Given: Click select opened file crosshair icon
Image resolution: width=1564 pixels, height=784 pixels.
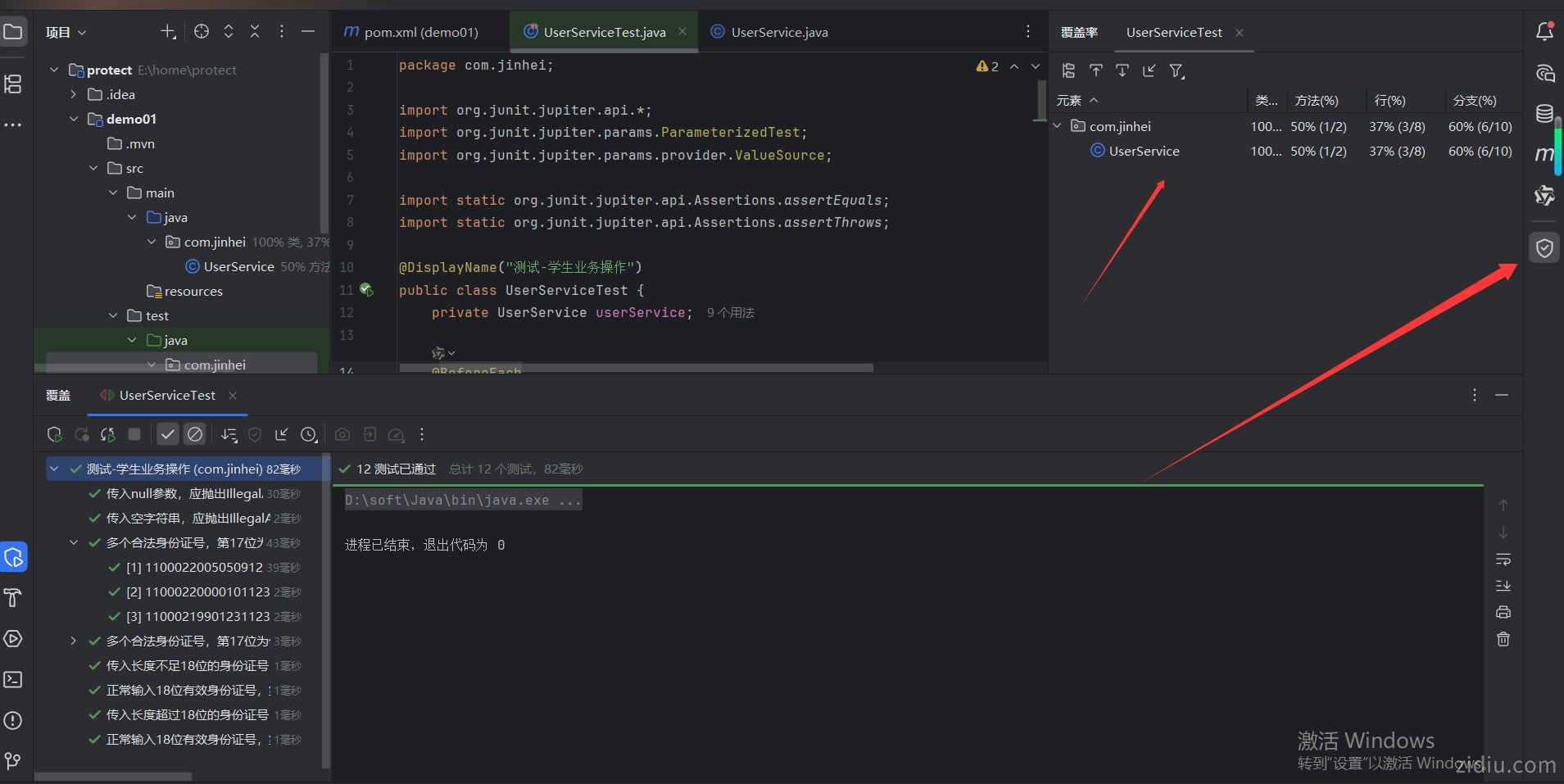Looking at the screenshot, I should tap(202, 32).
